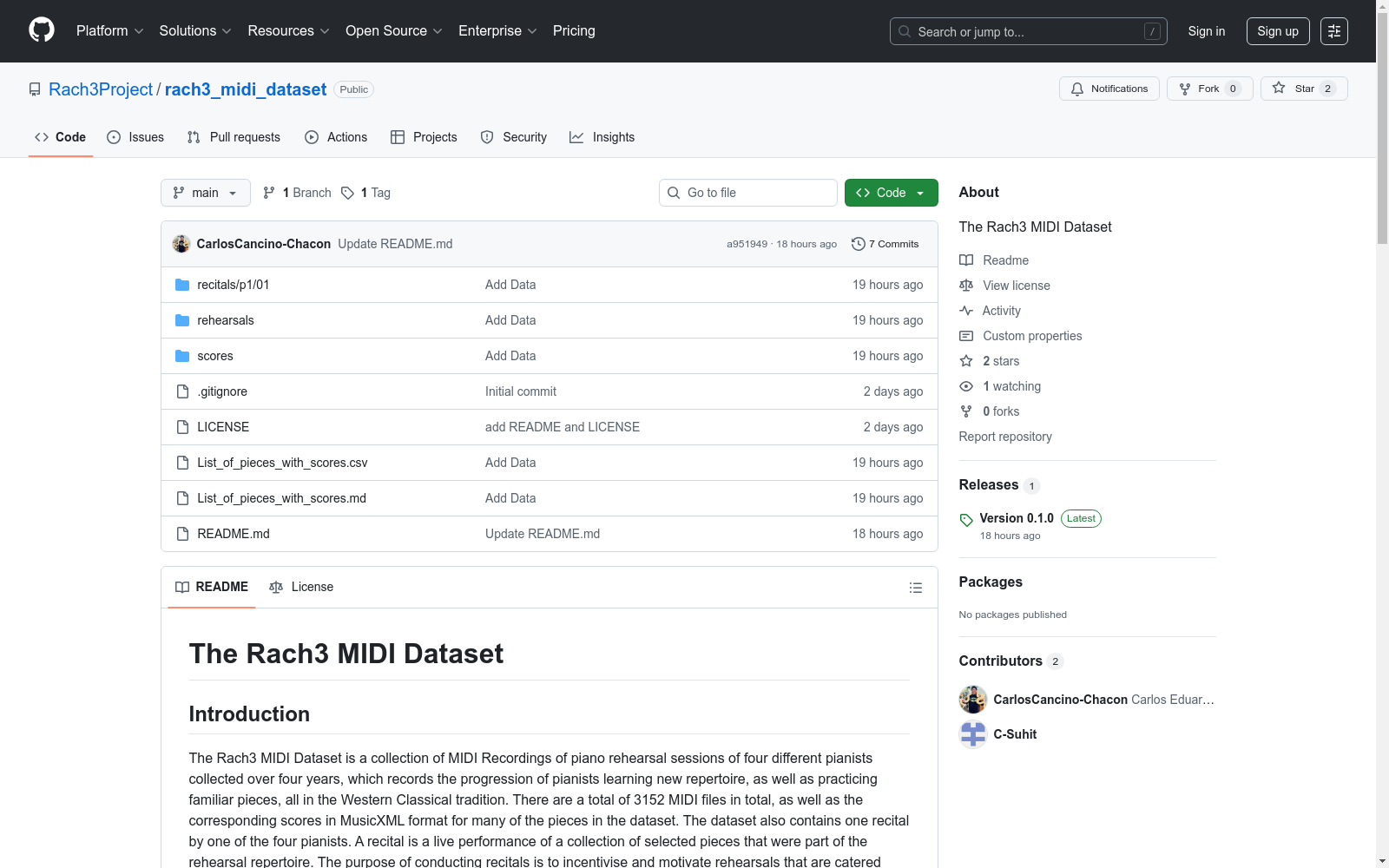Open README outline via list icon

click(916, 588)
